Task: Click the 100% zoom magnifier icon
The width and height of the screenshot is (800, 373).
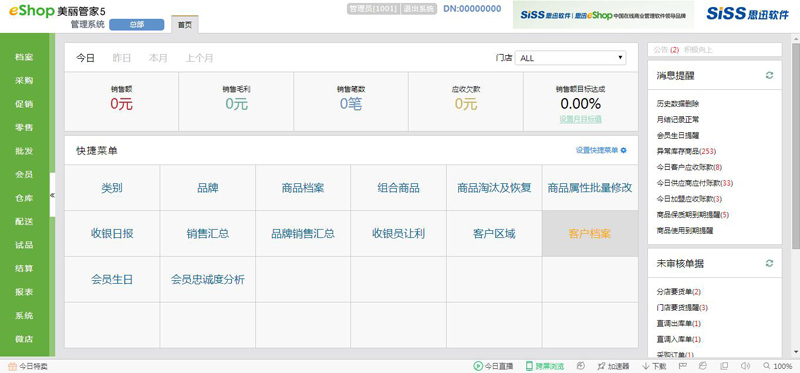Action: [766, 366]
